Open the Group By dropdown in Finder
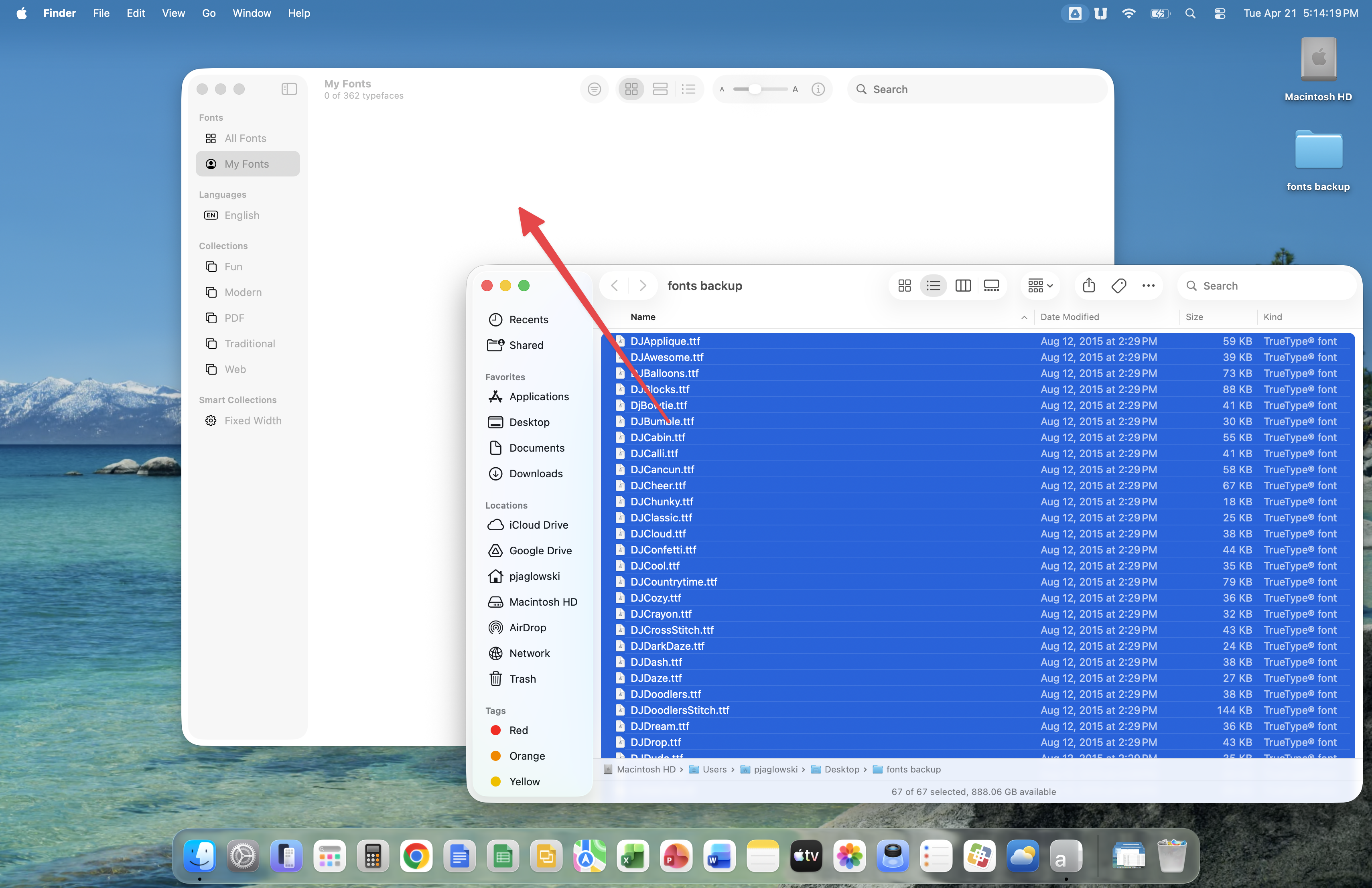The image size is (1372, 888). tap(1040, 286)
